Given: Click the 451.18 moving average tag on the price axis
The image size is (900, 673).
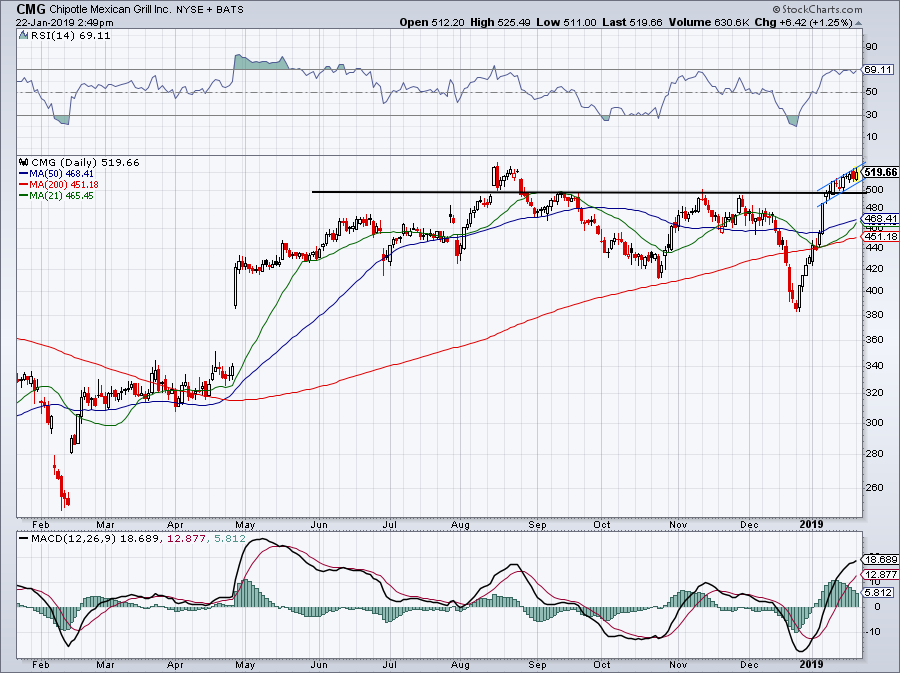Looking at the screenshot, I should click(x=880, y=236).
